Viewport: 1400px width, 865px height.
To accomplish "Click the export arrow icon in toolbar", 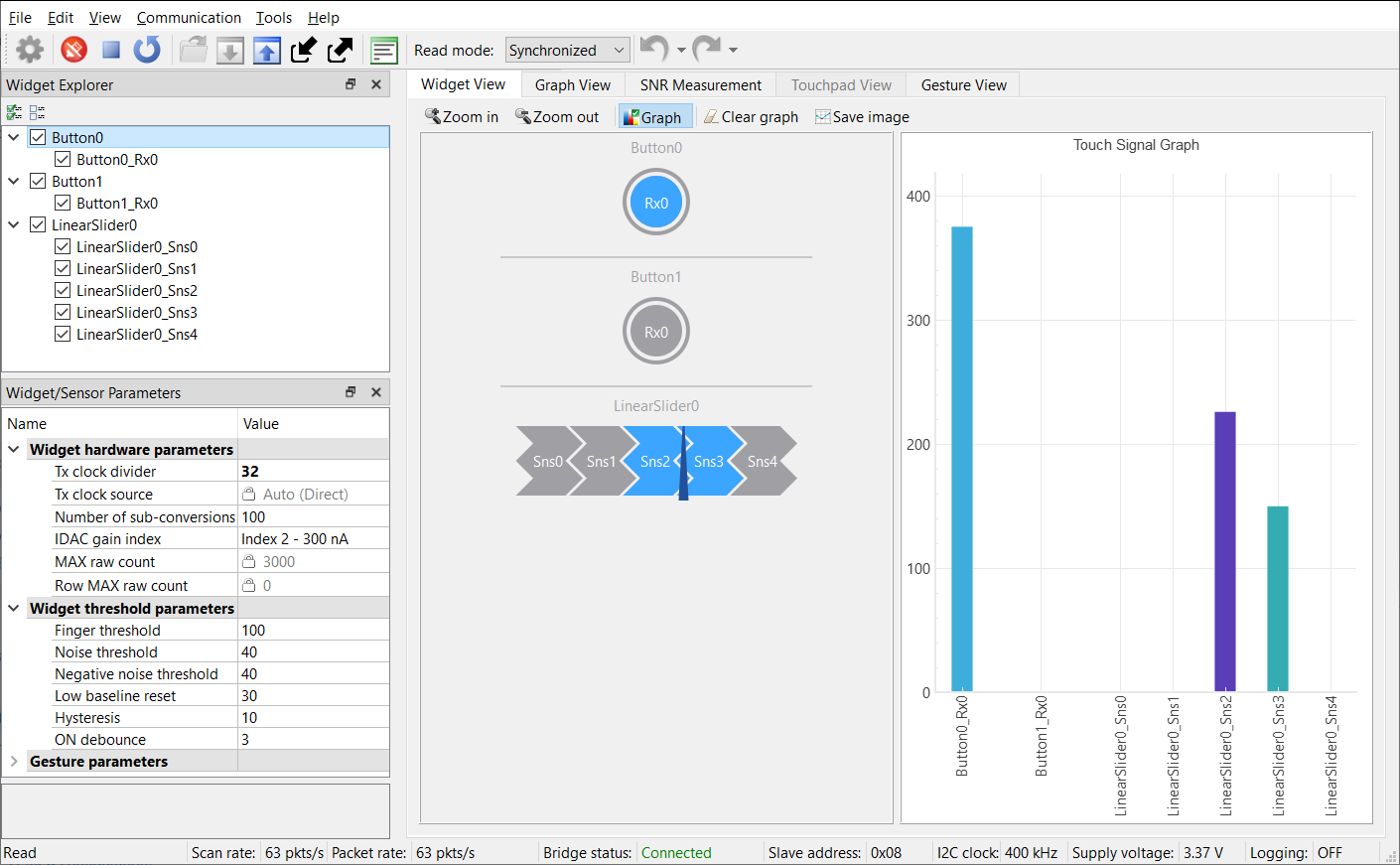I will click(340, 50).
